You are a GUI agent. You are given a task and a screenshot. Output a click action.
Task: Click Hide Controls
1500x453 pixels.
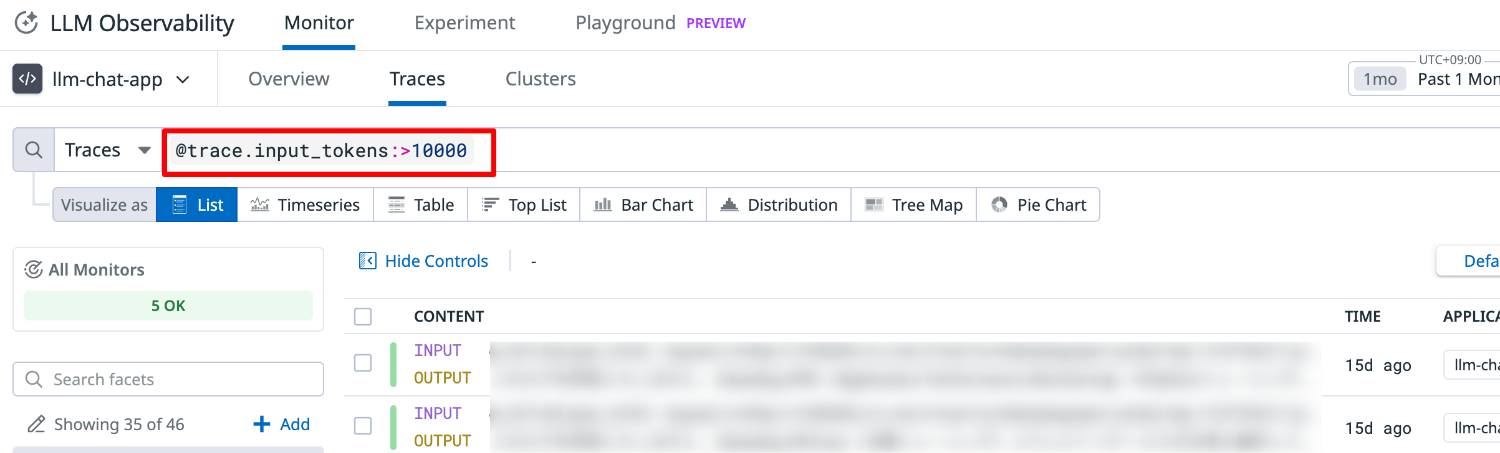coord(424,261)
